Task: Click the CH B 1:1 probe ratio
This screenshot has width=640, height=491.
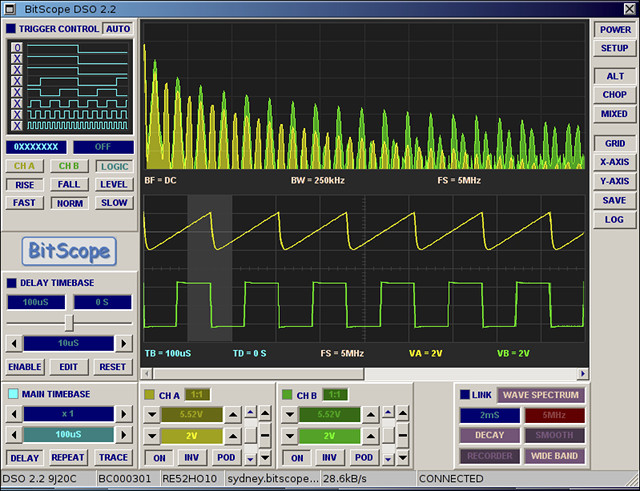Action: (335, 395)
